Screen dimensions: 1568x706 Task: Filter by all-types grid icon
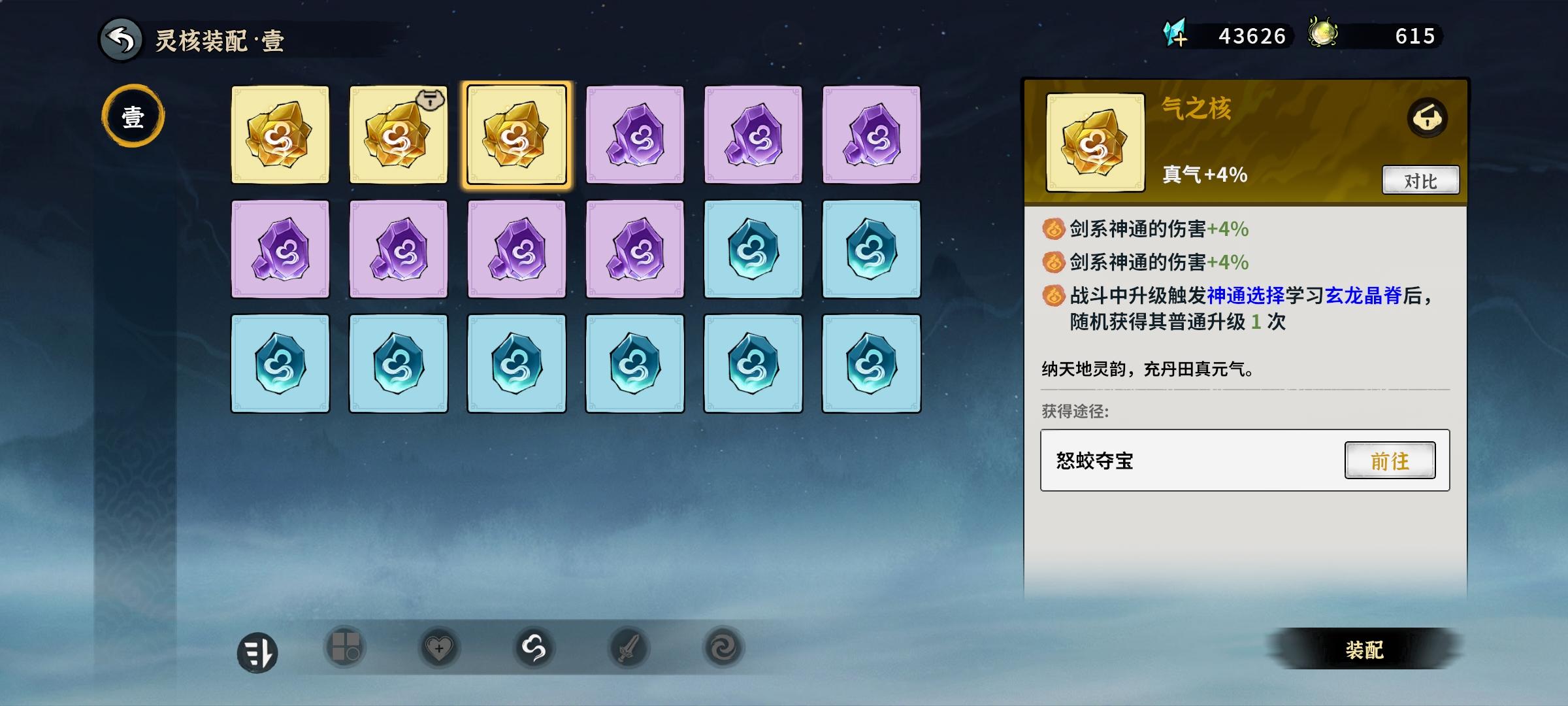pos(345,648)
